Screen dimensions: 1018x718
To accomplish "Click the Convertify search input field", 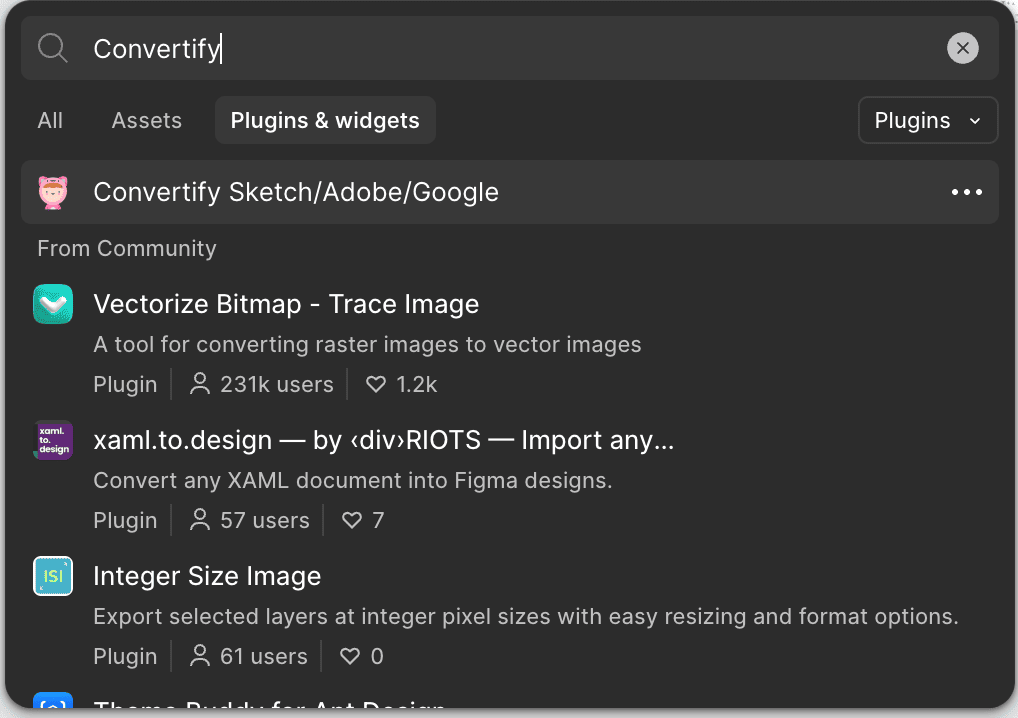I will coord(500,48).
